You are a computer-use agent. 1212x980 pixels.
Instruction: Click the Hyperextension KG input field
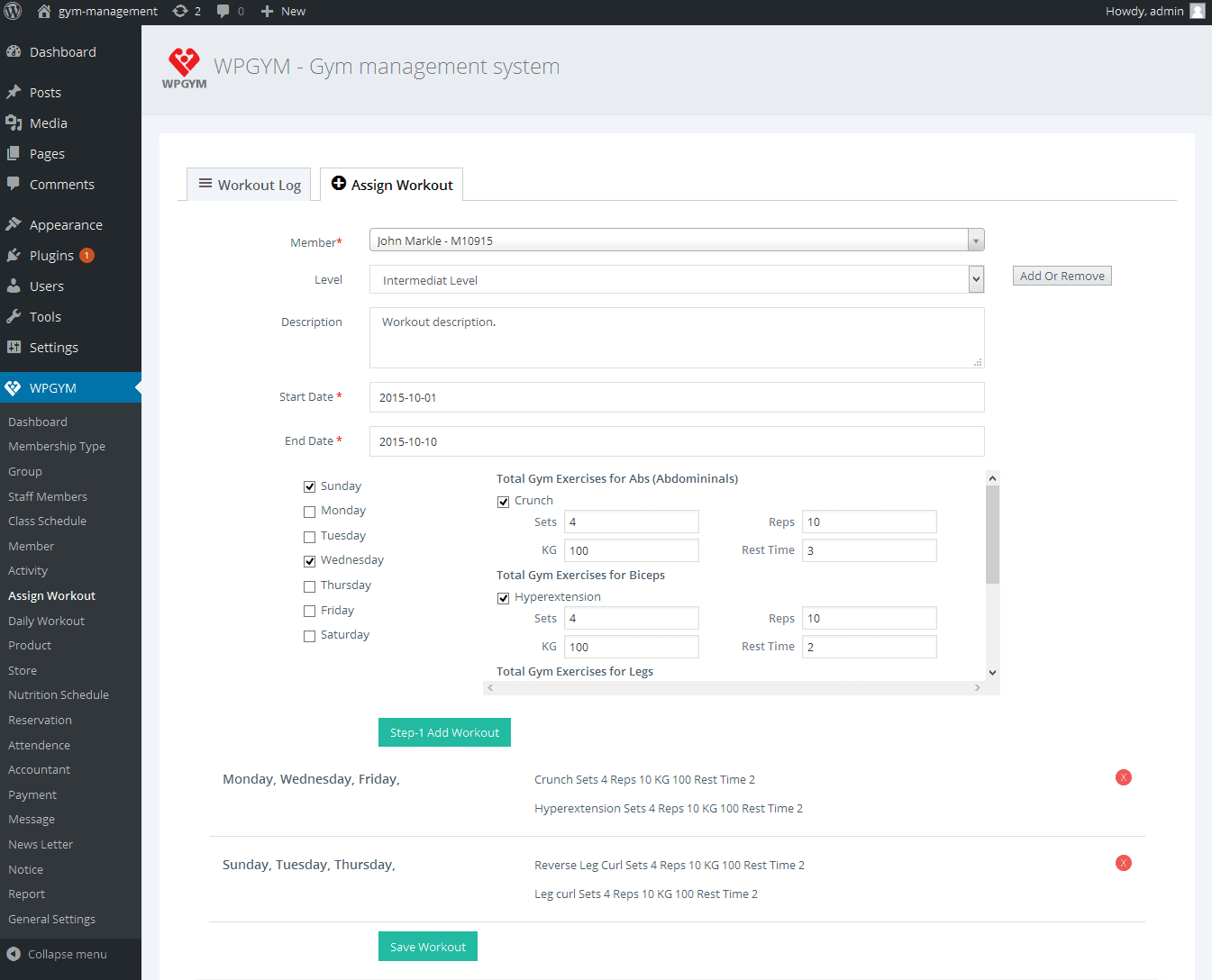coord(631,647)
